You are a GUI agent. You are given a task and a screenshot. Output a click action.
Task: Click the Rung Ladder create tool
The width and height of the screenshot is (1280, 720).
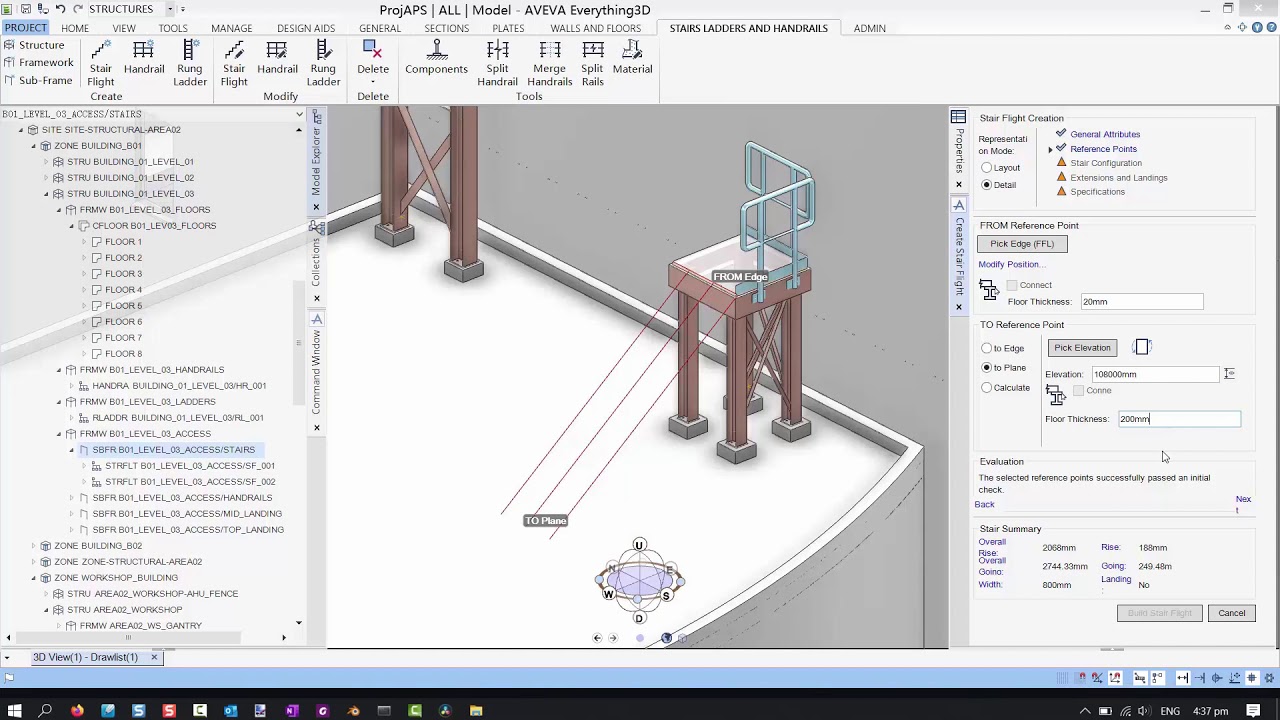point(190,64)
